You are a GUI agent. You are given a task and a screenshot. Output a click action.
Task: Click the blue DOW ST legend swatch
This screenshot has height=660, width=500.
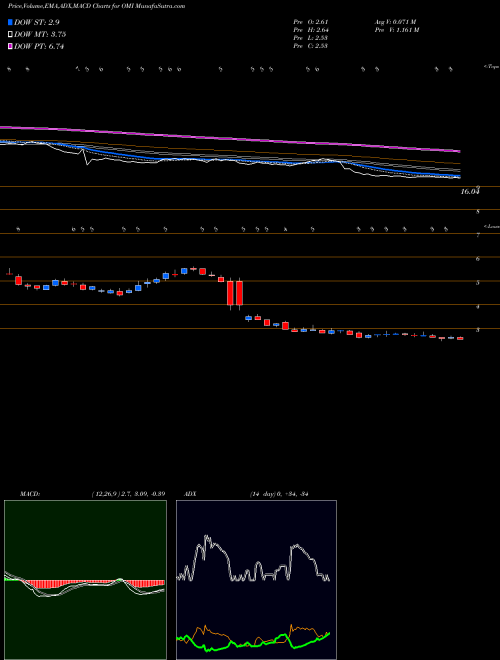(x=11, y=22)
